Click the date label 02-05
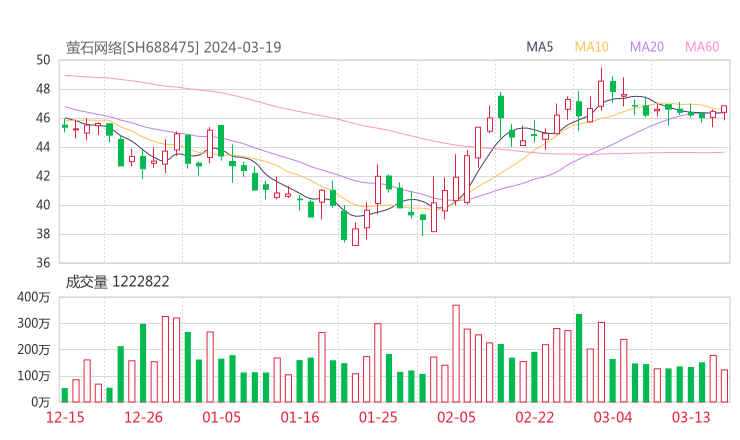The image size is (740, 440). tap(456, 417)
